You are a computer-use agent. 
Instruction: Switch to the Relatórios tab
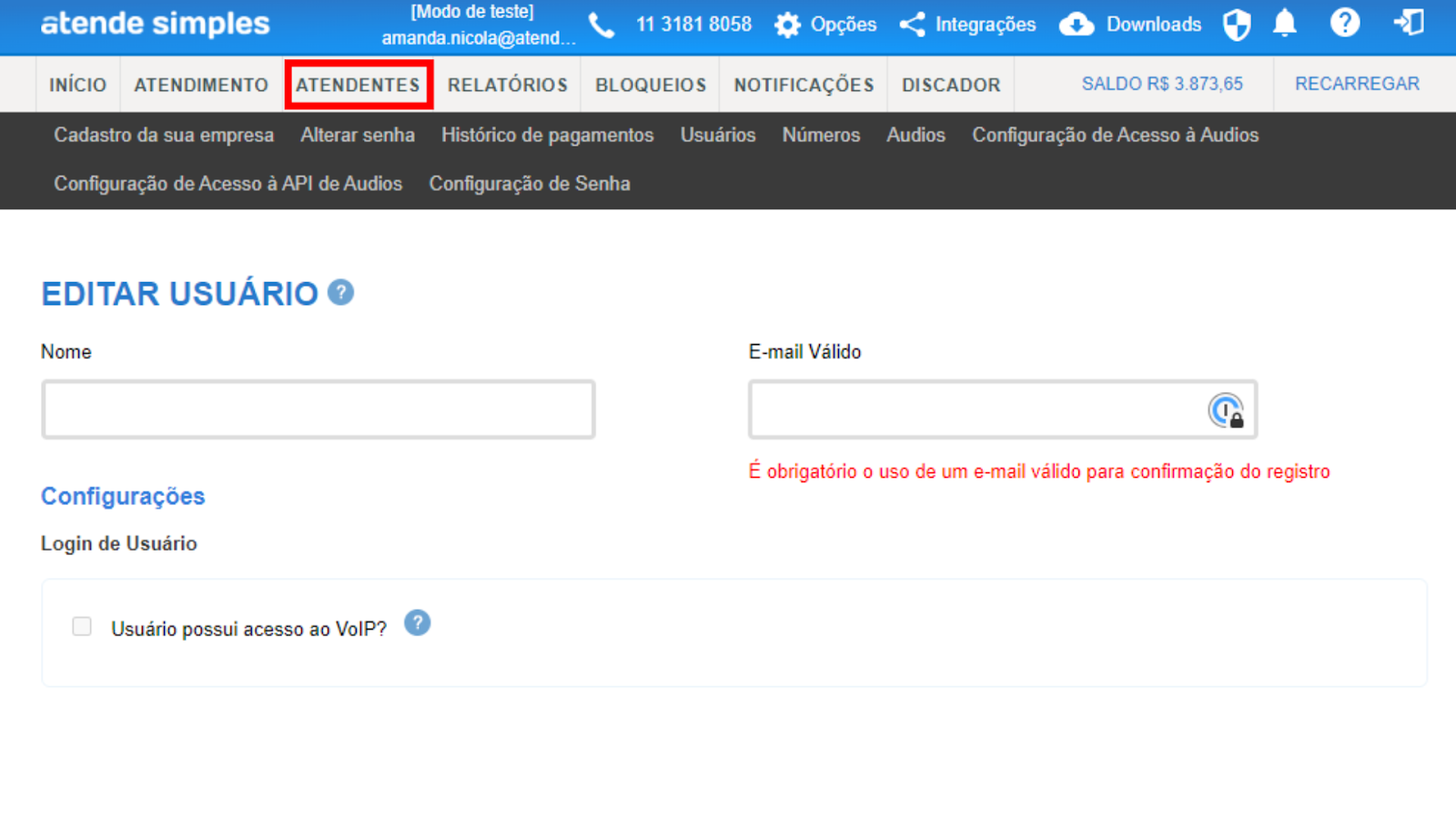pyautogui.click(x=507, y=85)
